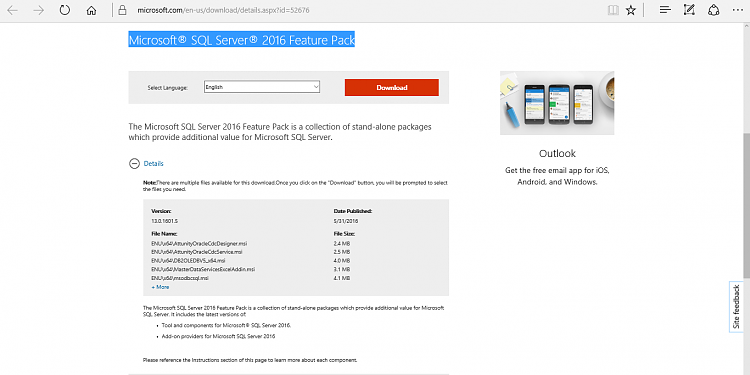Viewport: 750px width, 375px height.
Task: Reload the page with the refresh icon
Action: click(65, 10)
